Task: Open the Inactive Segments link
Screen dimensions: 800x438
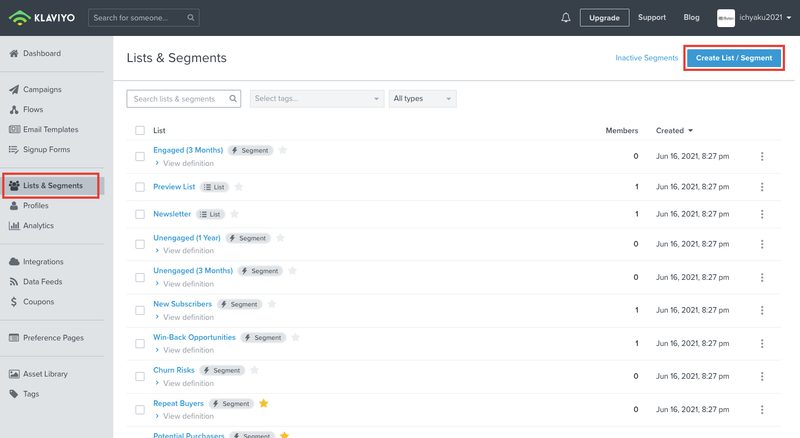Action: [646, 58]
